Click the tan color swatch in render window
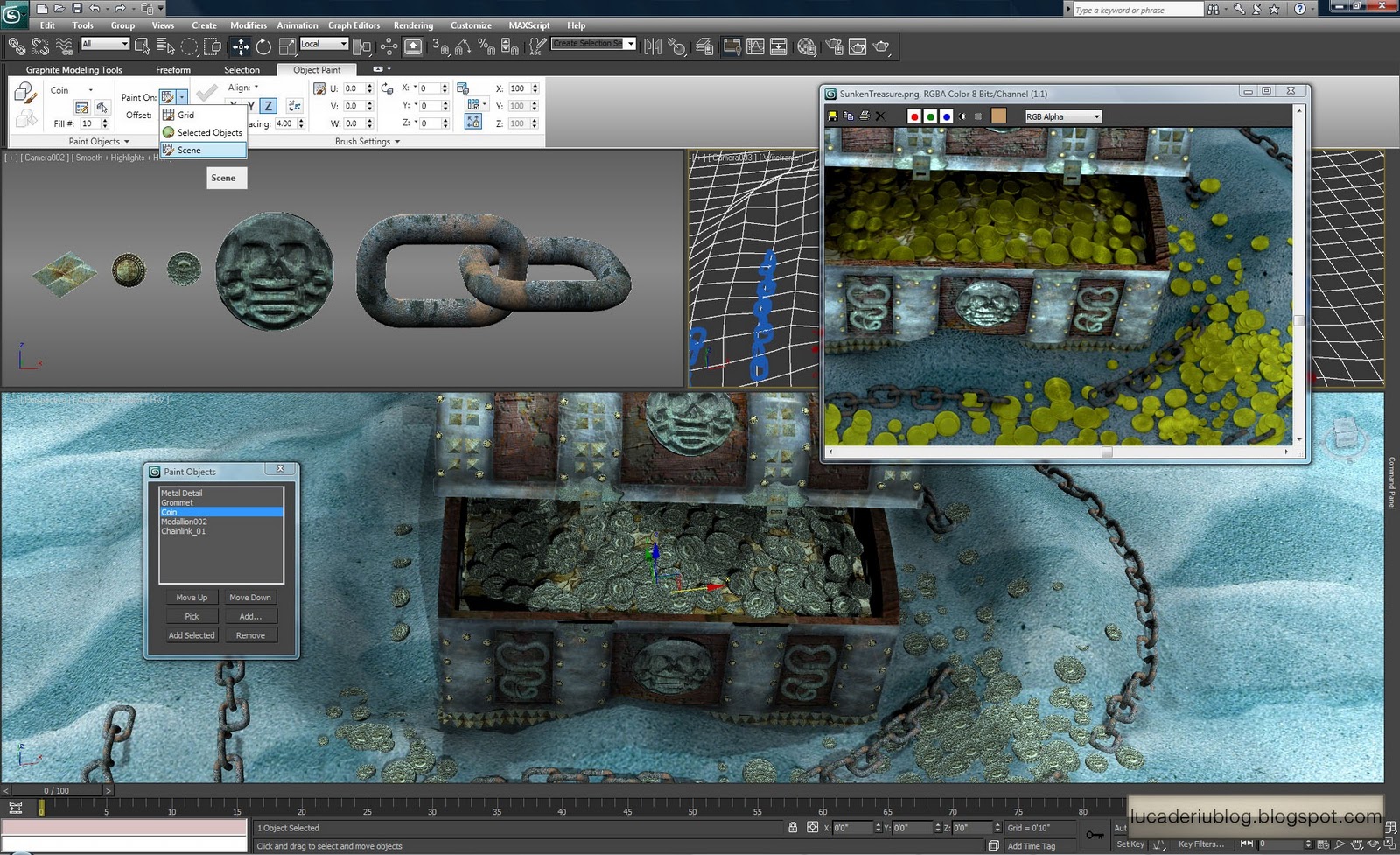The width and height of the screenshot is (1400, 855). click(x=998, y=116)
